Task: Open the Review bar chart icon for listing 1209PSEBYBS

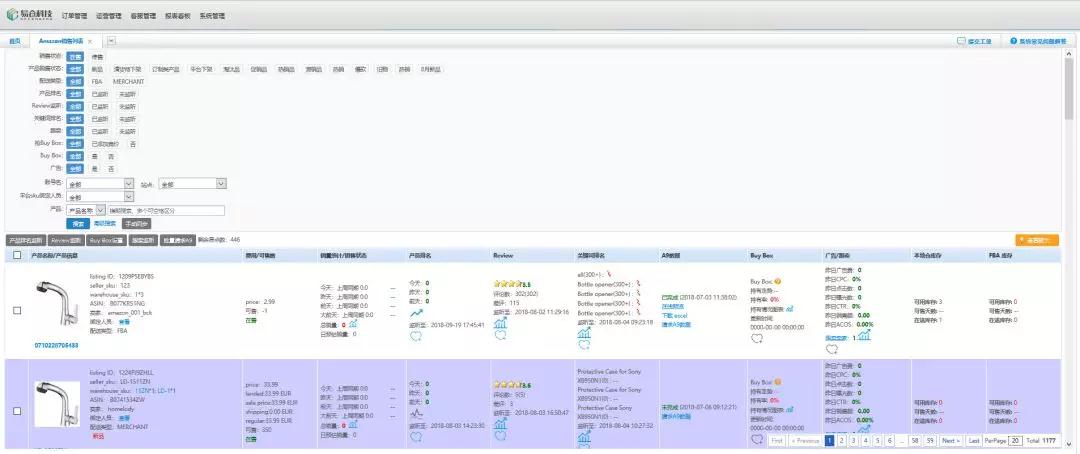Action: point(501,322)
